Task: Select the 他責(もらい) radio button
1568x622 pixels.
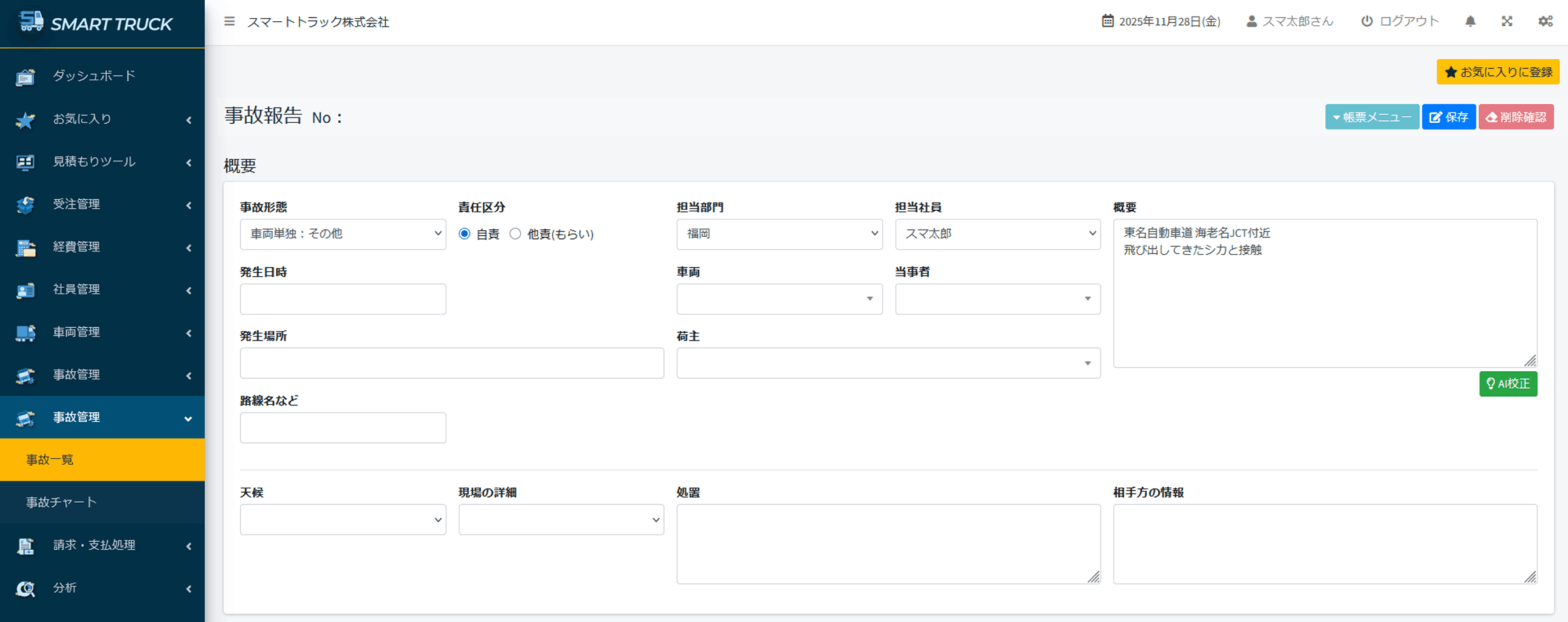Action: click(x=516, y=234)
